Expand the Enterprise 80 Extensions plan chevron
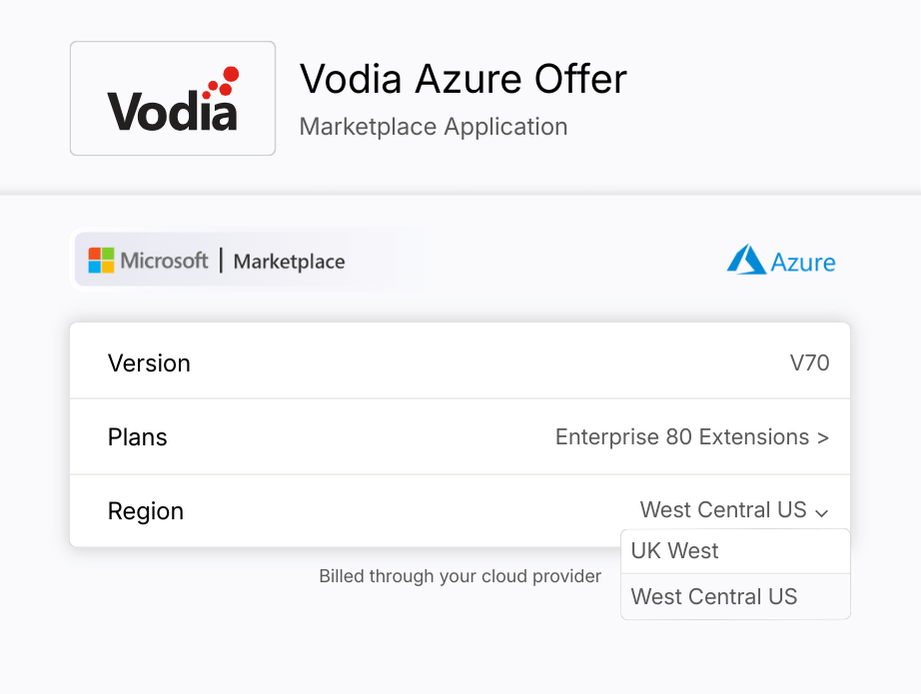 [827, 437]
